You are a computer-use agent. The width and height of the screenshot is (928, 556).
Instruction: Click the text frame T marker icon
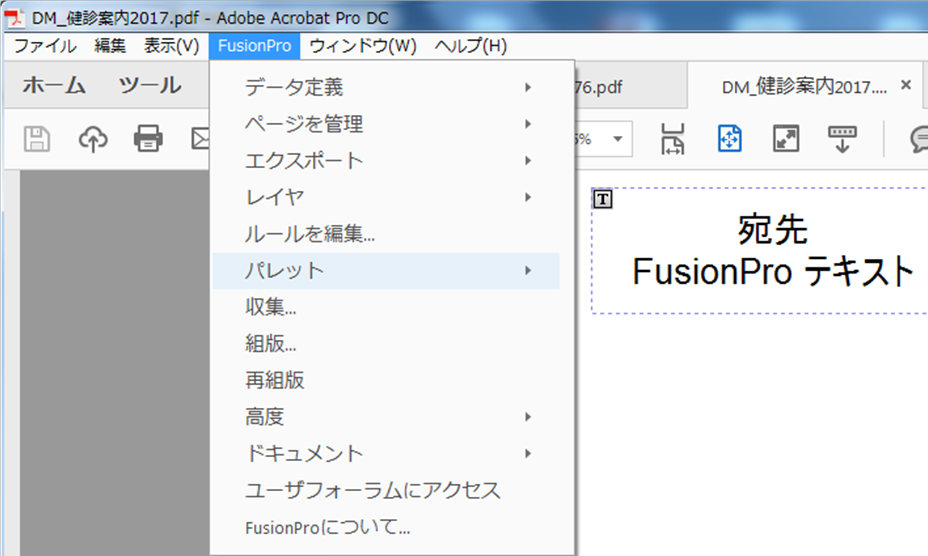pos(602,199)
